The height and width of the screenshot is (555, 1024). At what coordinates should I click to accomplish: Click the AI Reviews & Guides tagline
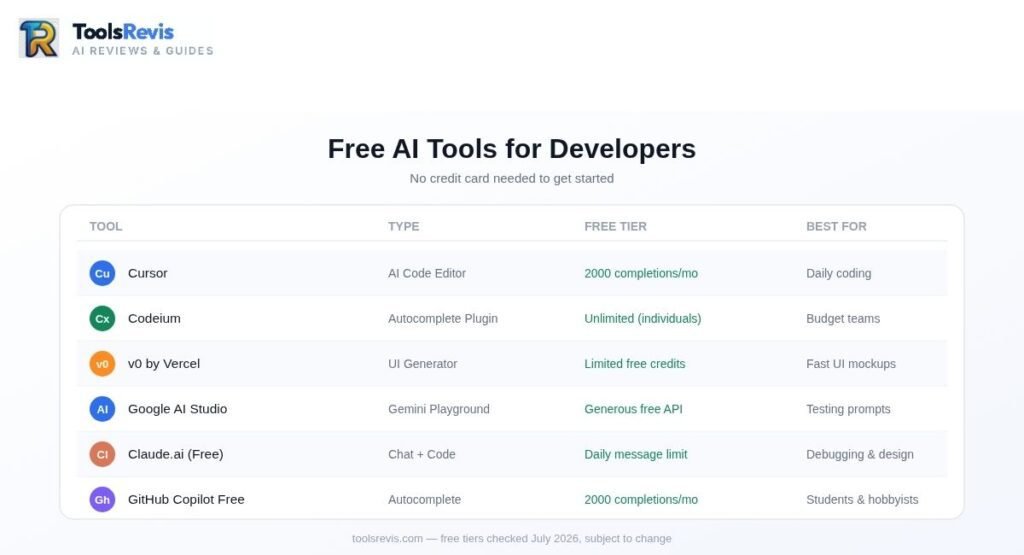coord(143,51)
